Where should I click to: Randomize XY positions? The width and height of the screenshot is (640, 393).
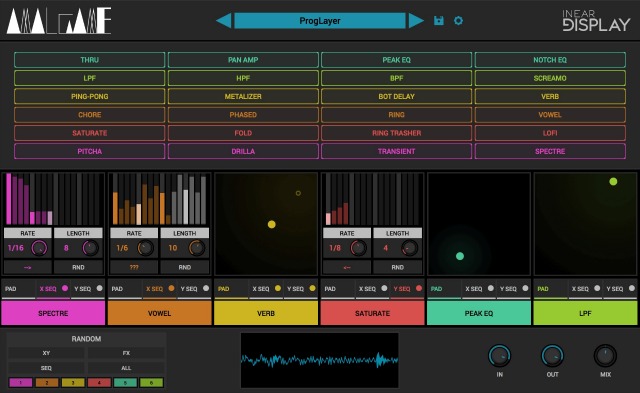(x=46, y=353)
